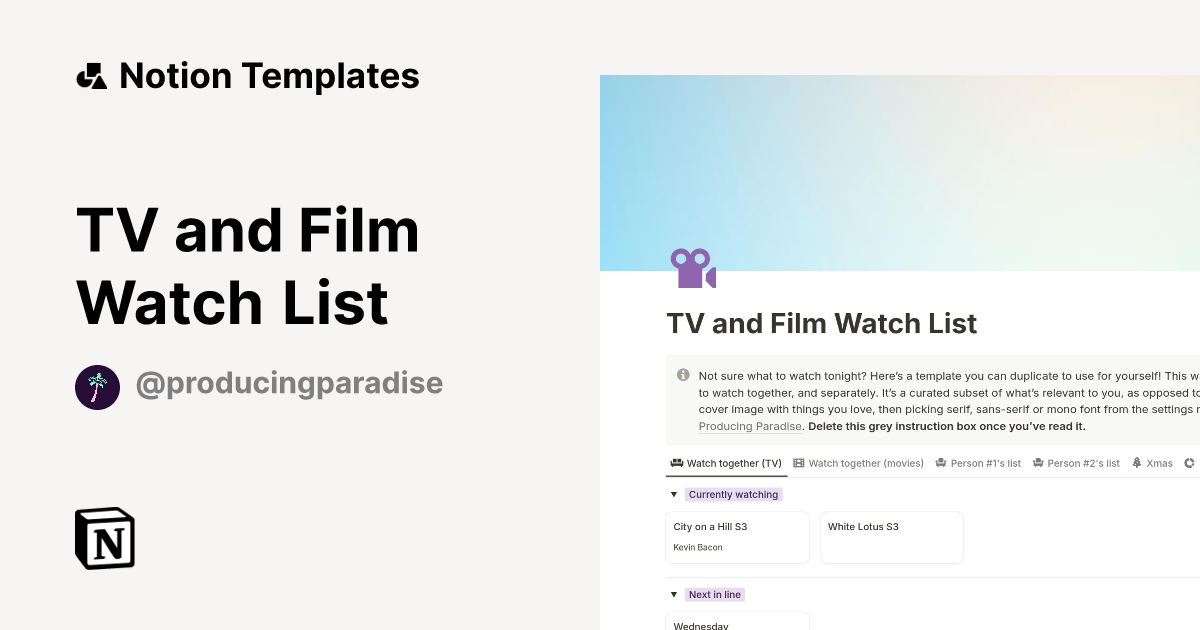Click the @producingparadise username link
This screenshot has height=630, width=1200.
[x=290, y=383]
